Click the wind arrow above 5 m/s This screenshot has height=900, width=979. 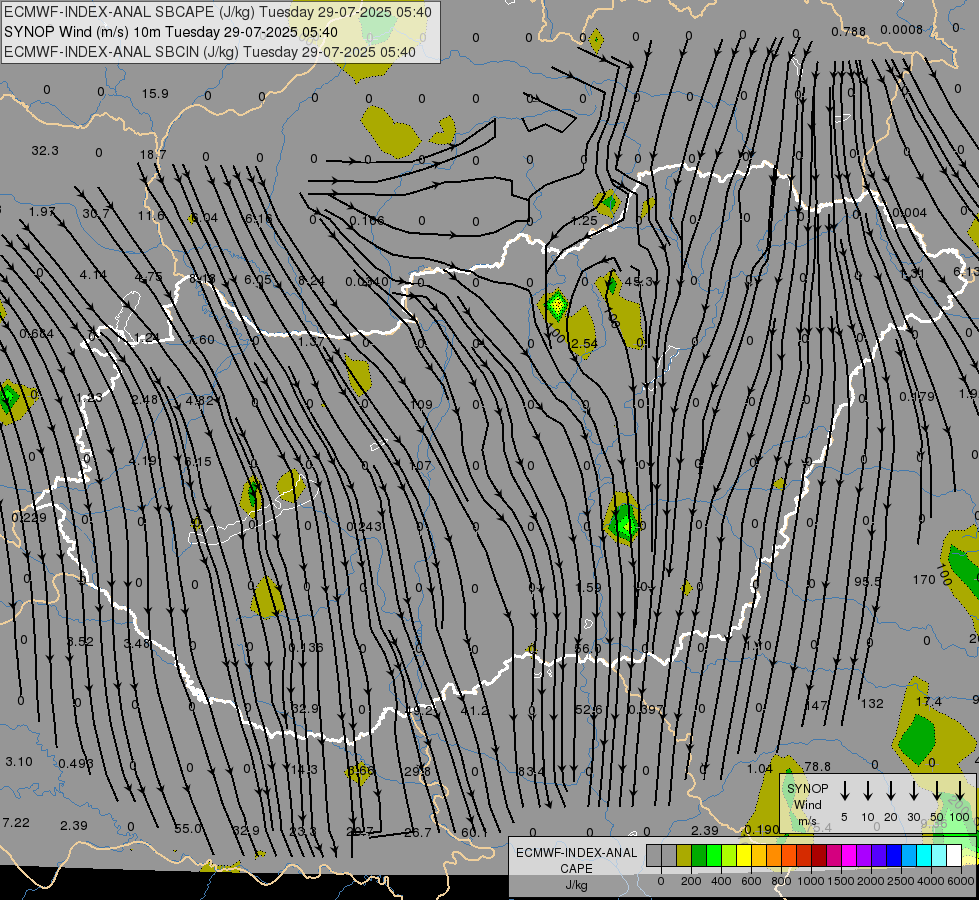pos(845,791)
